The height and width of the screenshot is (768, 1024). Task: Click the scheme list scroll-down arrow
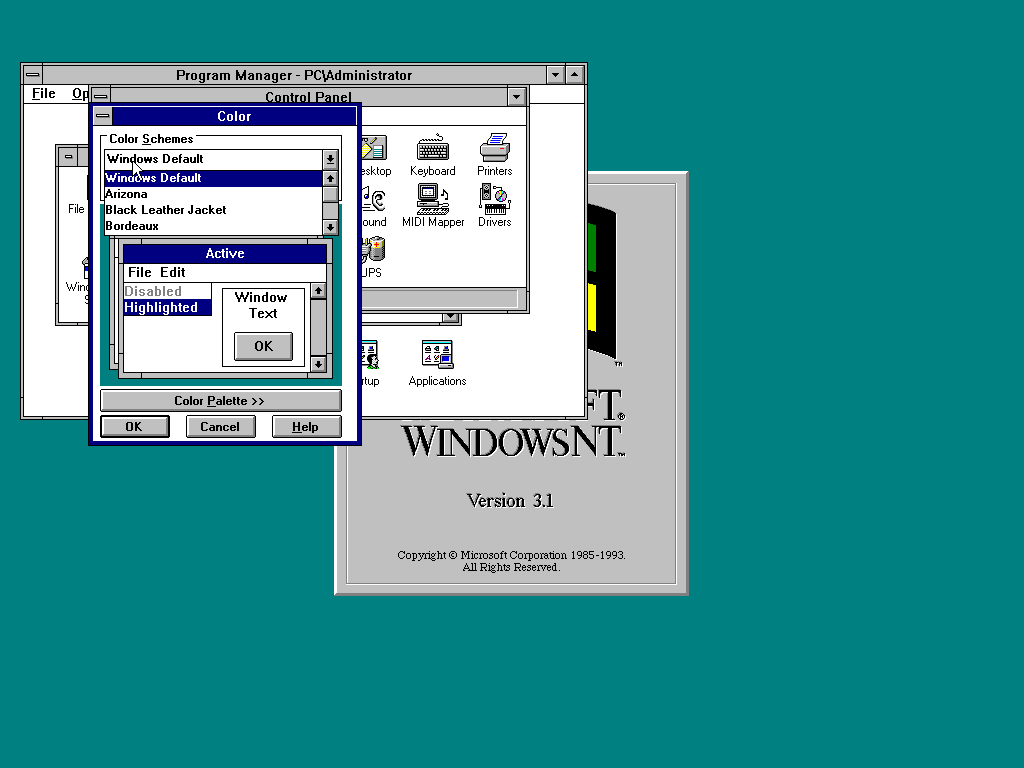click(330, 227)
